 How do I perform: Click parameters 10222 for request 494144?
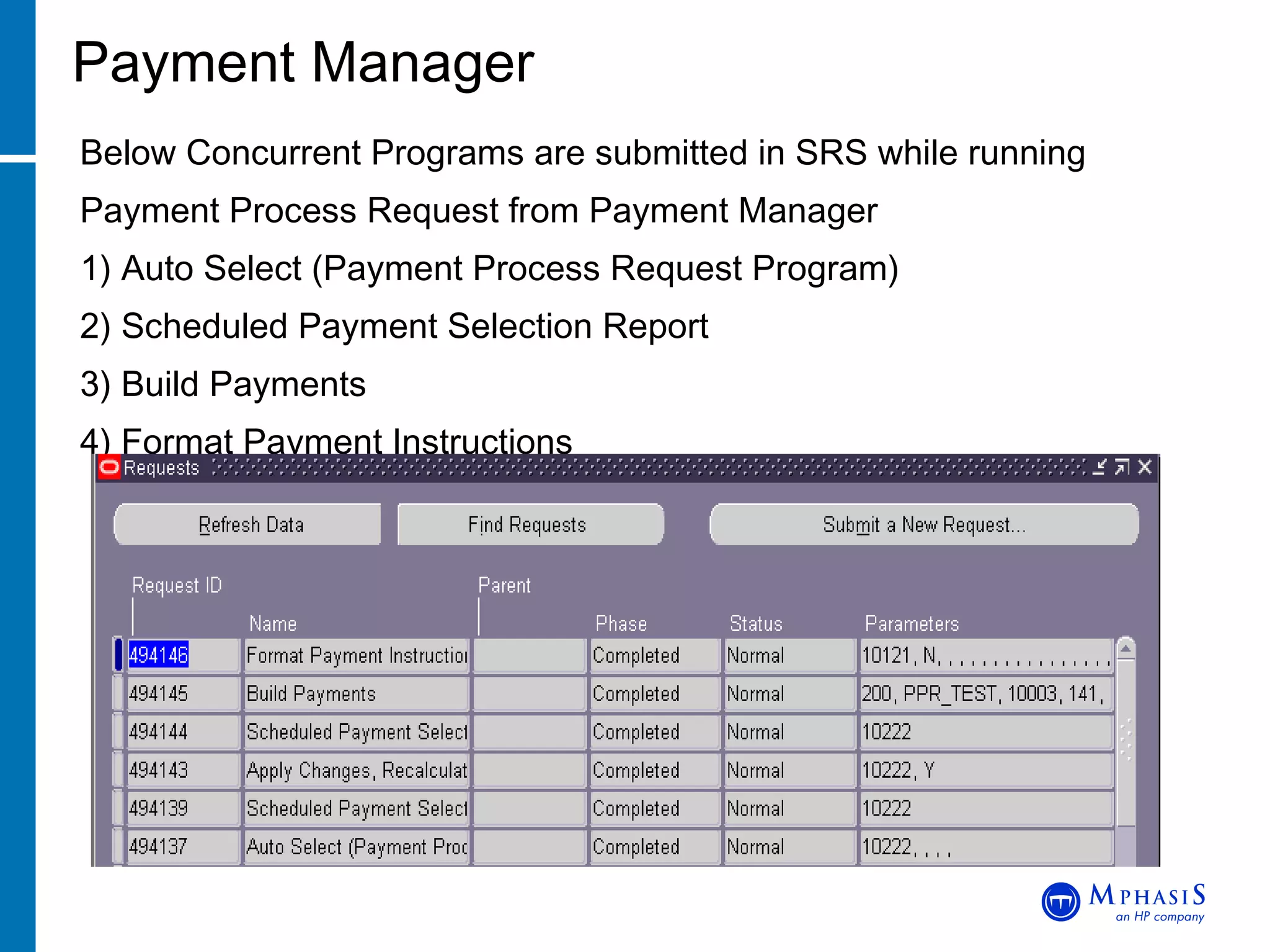[986, 732]
